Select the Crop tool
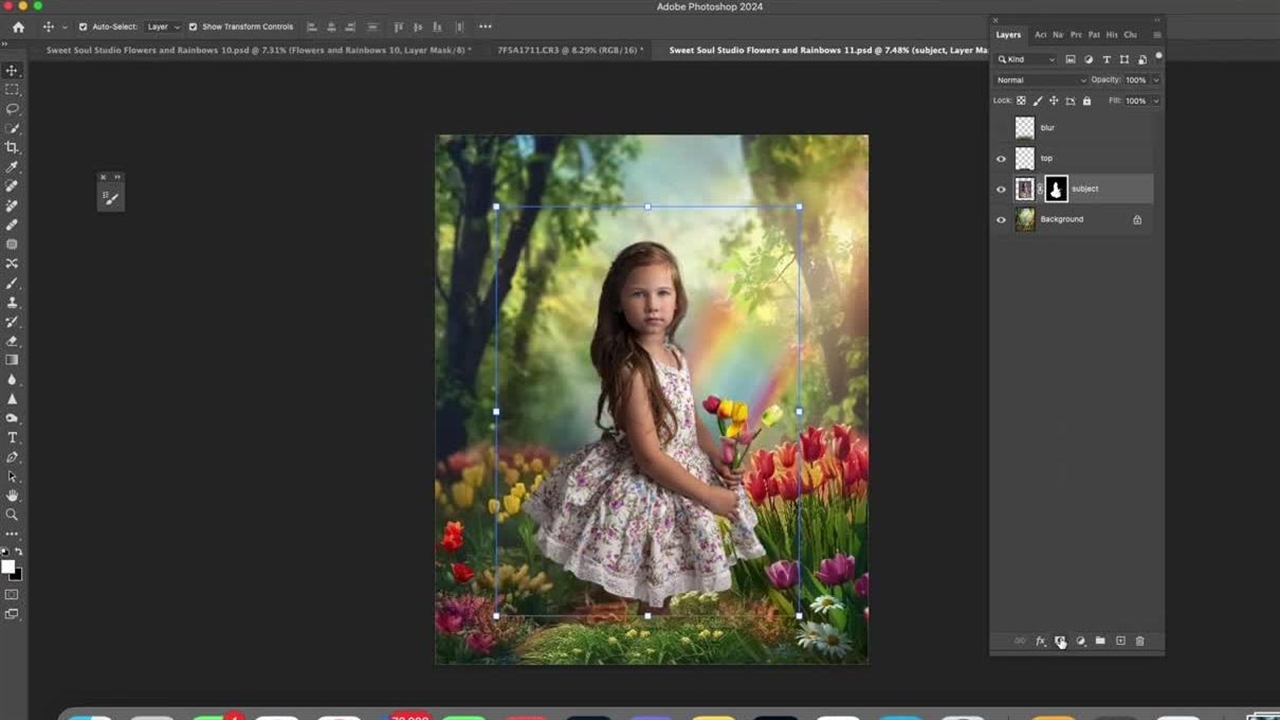The width and height of the screenshot is (1280, 720). (x=12, y=147)
